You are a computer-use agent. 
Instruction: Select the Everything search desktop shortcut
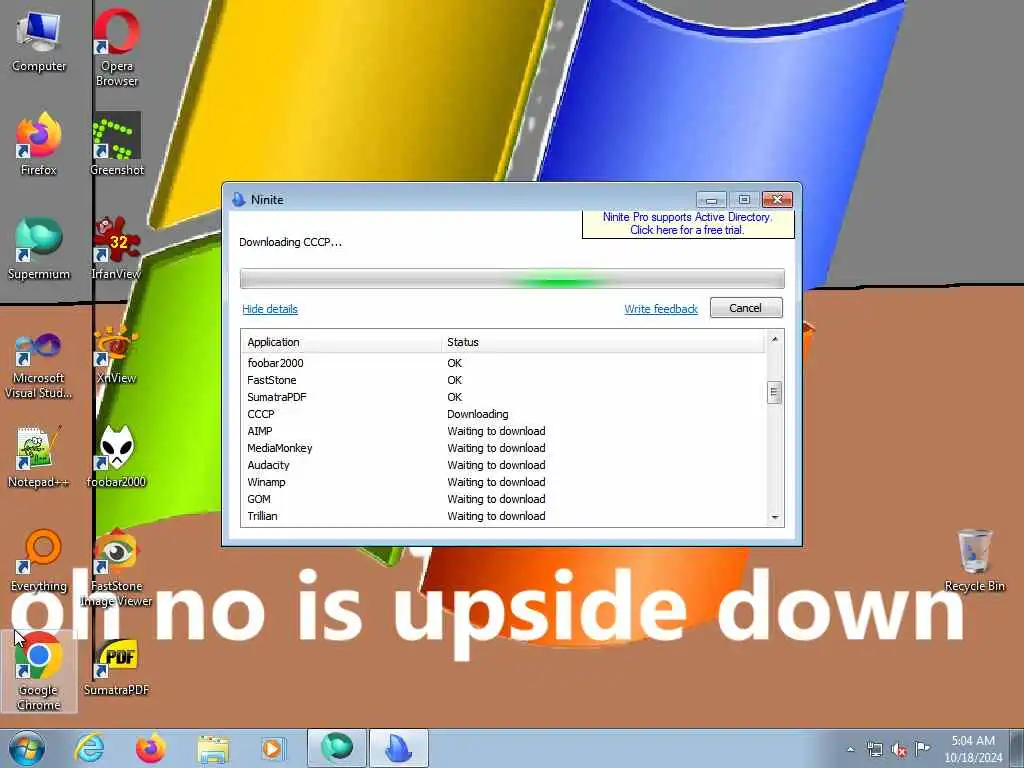coord(39,560)
